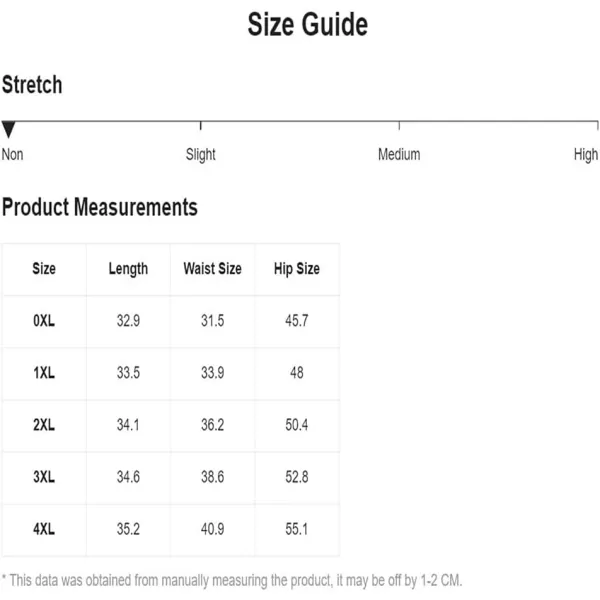Click the Product Measurements heading
This screenshot has height=600, width=600.
tap(99, 207)
